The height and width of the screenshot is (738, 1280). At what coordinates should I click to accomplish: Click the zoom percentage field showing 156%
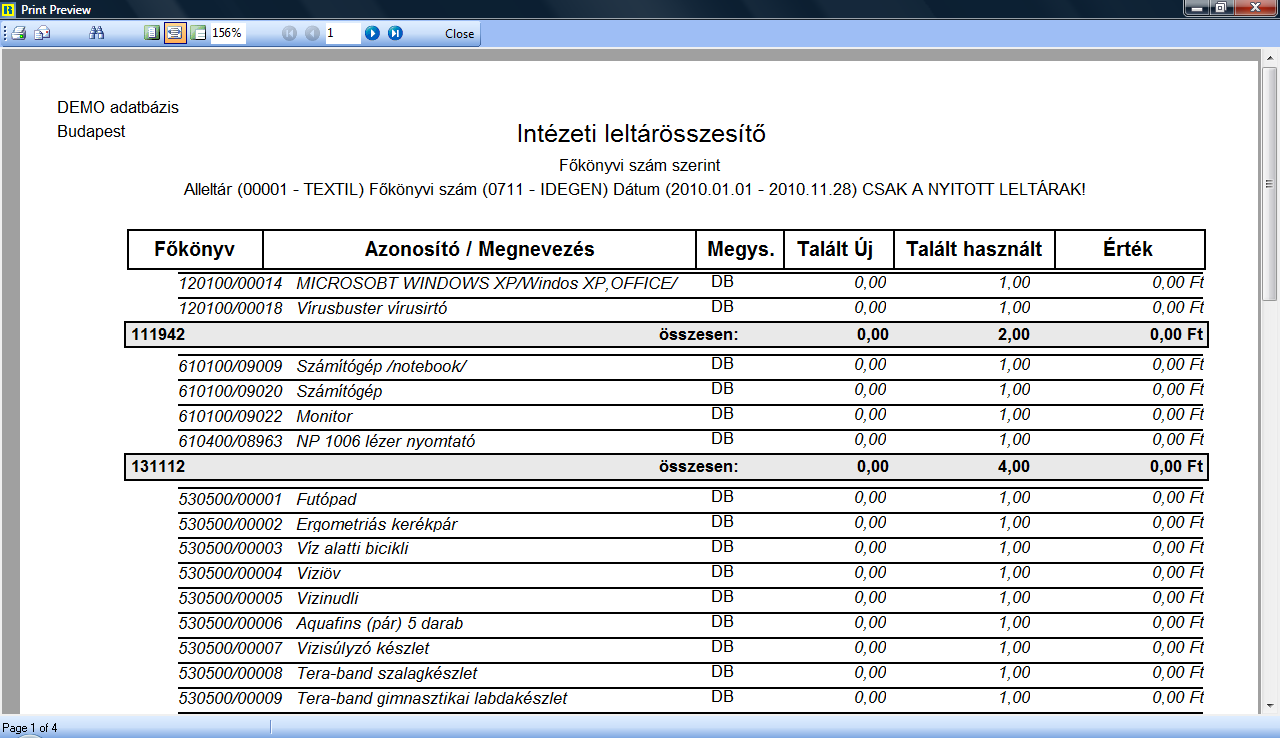tap(228, 33)
